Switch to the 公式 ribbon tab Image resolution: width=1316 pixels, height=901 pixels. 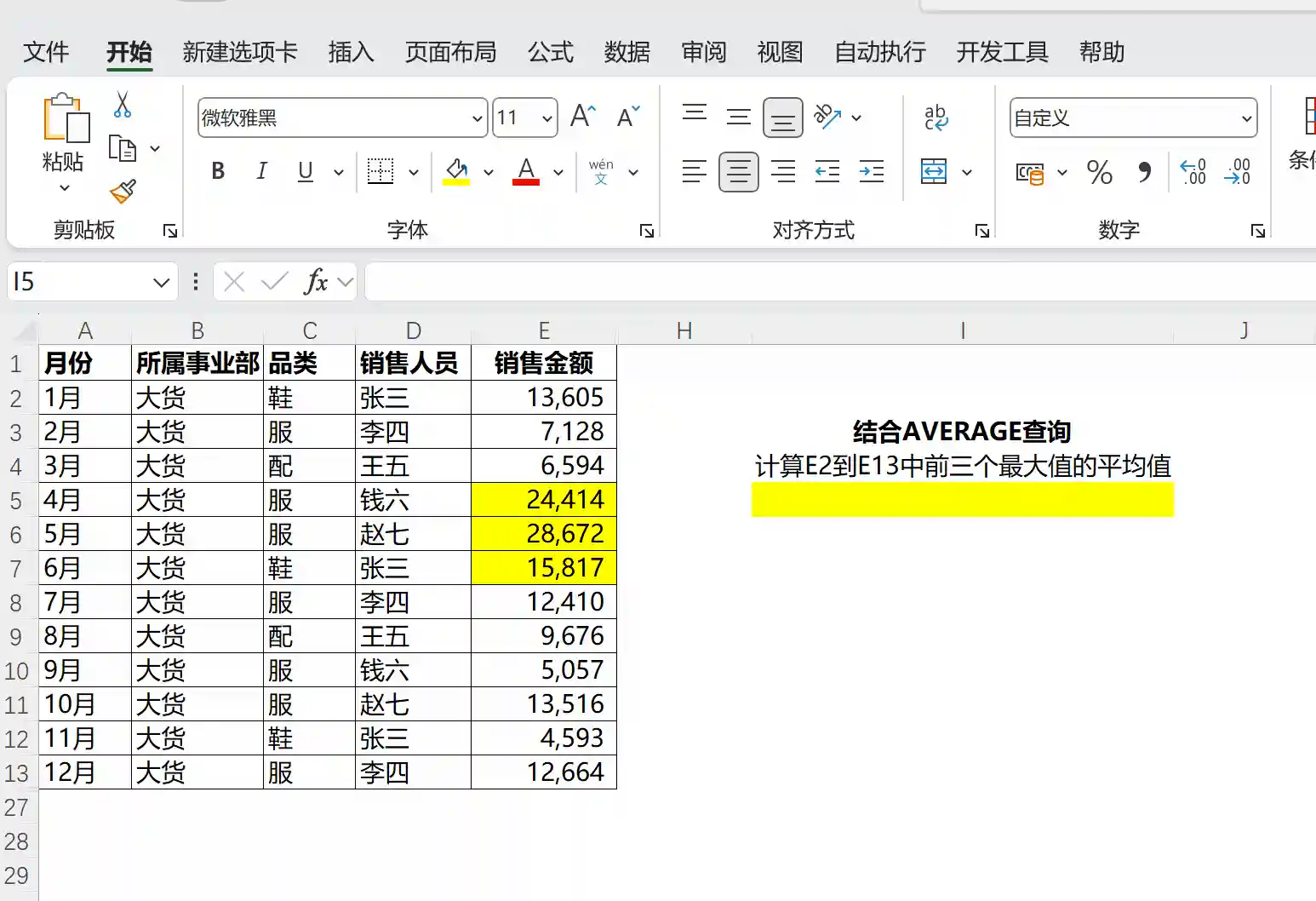pos(550,53)
